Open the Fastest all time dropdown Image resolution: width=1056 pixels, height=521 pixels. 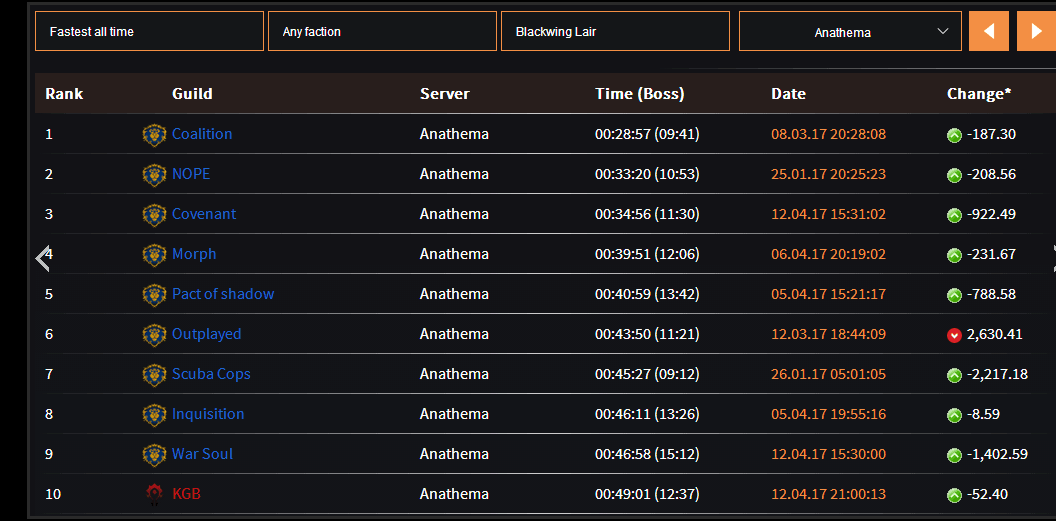pyautogui.click(x=149, y=31)
